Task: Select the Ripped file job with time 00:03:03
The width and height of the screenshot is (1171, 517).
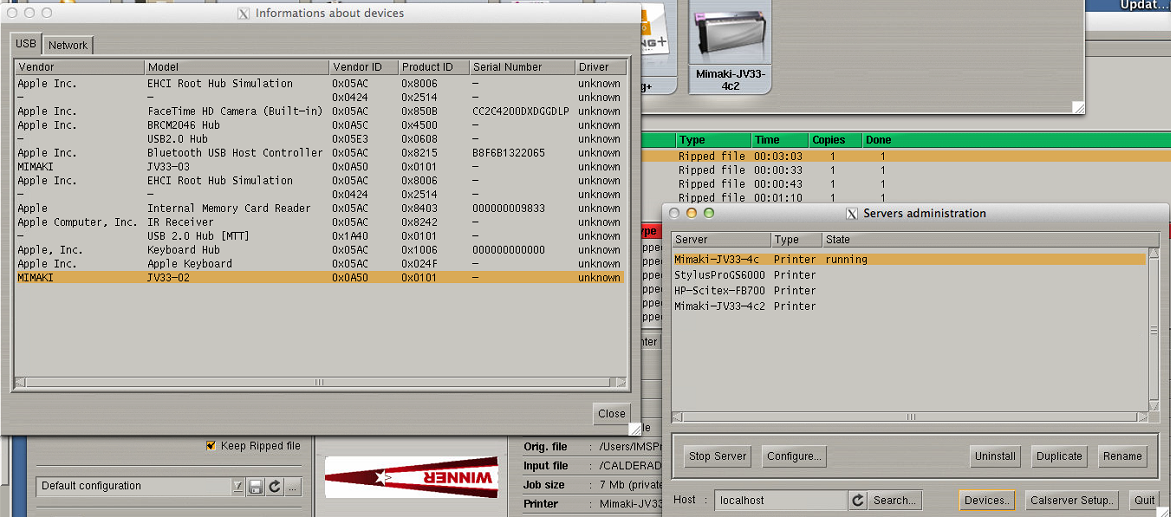Action: click(906, 156)
